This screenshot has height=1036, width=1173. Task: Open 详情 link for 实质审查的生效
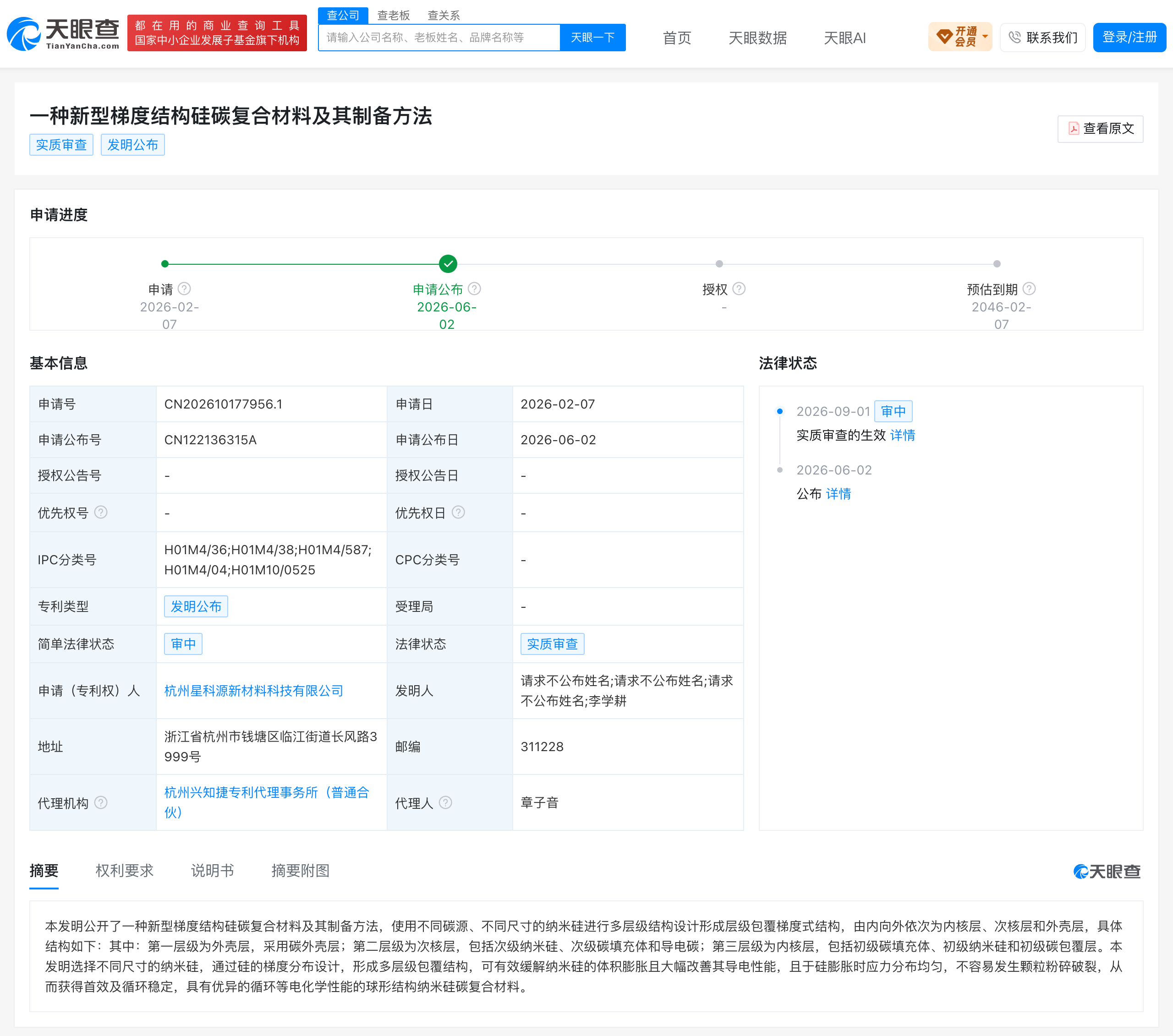tap(903, 436)
